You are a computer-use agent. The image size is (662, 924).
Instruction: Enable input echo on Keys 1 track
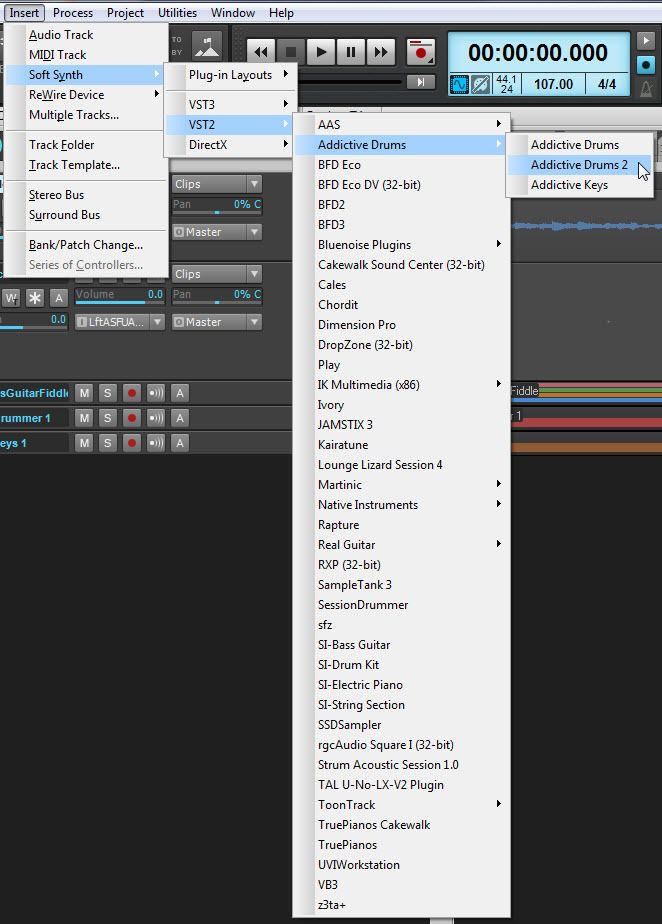coord(156,443)
